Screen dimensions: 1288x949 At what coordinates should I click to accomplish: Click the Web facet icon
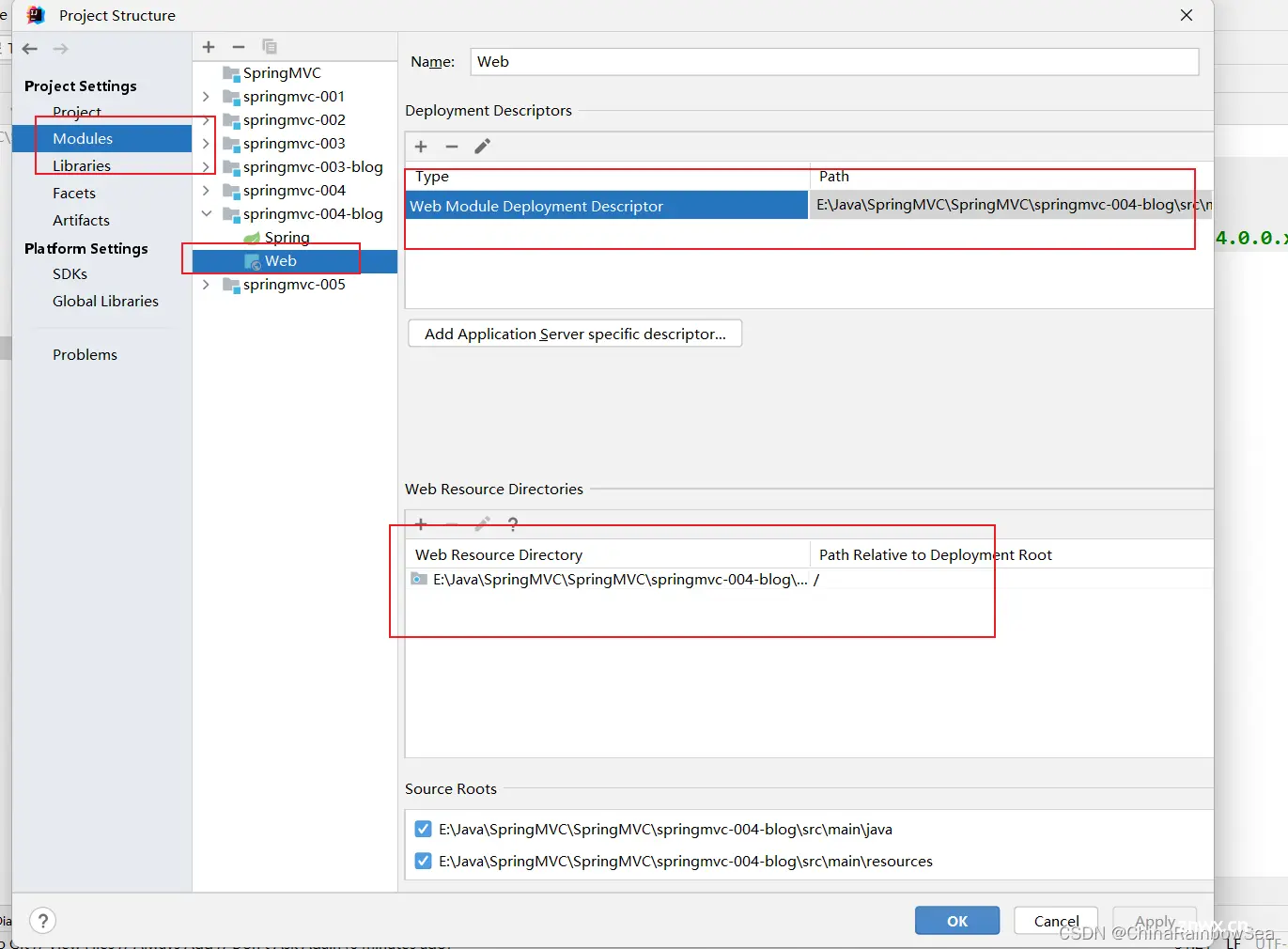[252, 261]
